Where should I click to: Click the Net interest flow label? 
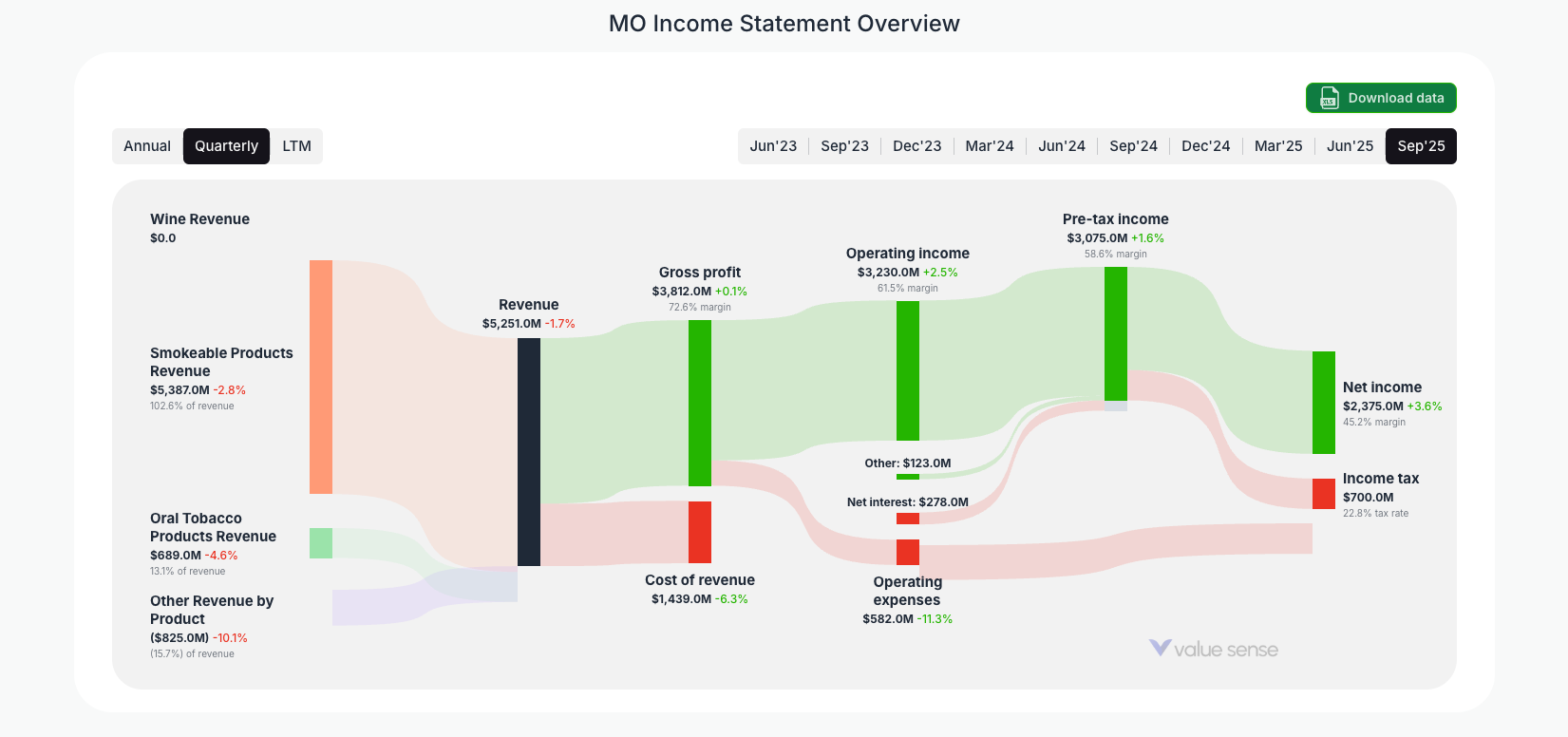908,501
